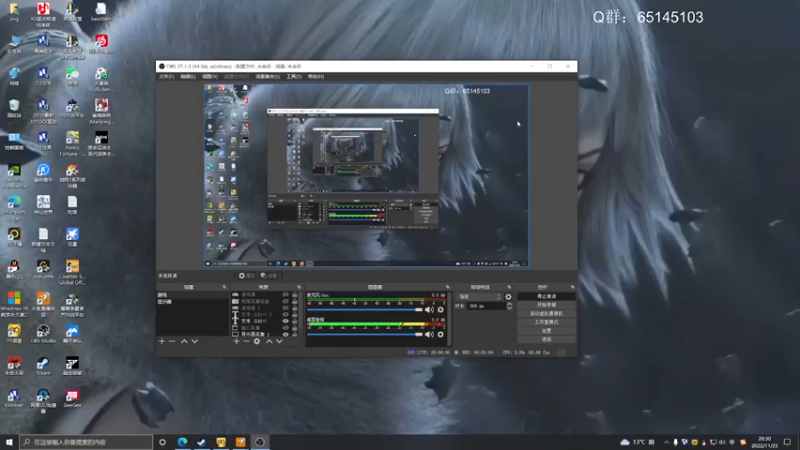The image size is (800, 450).
Task: Open the GeForce Experience desktop shortcut
Action: [x=14, y=176]
